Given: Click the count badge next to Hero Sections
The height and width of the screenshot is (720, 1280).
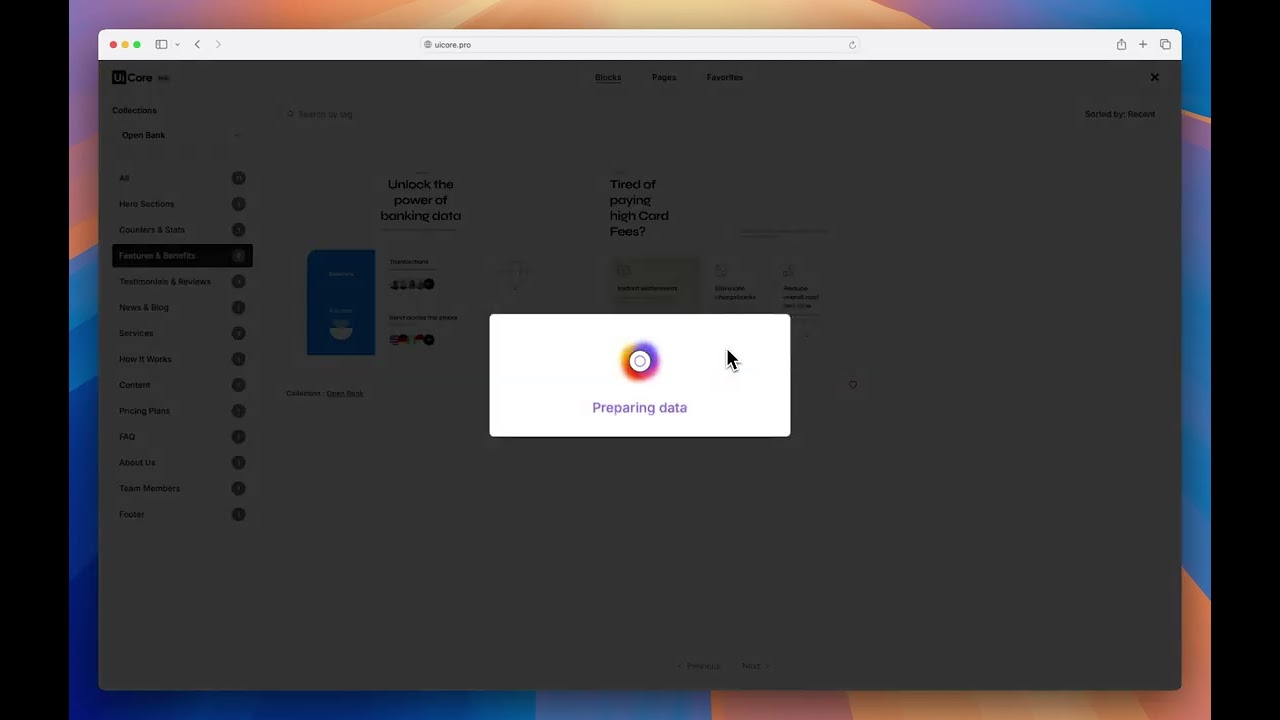Looking at the screenshot, I should [238, 204].
